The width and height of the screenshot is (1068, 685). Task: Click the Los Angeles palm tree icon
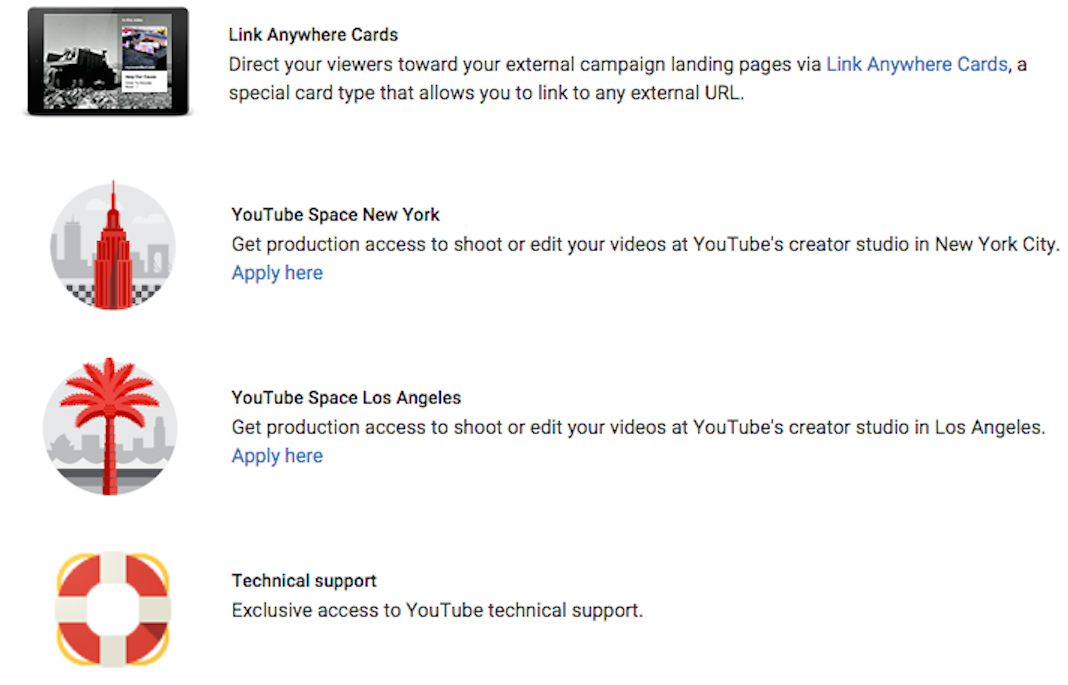[110, 427]
